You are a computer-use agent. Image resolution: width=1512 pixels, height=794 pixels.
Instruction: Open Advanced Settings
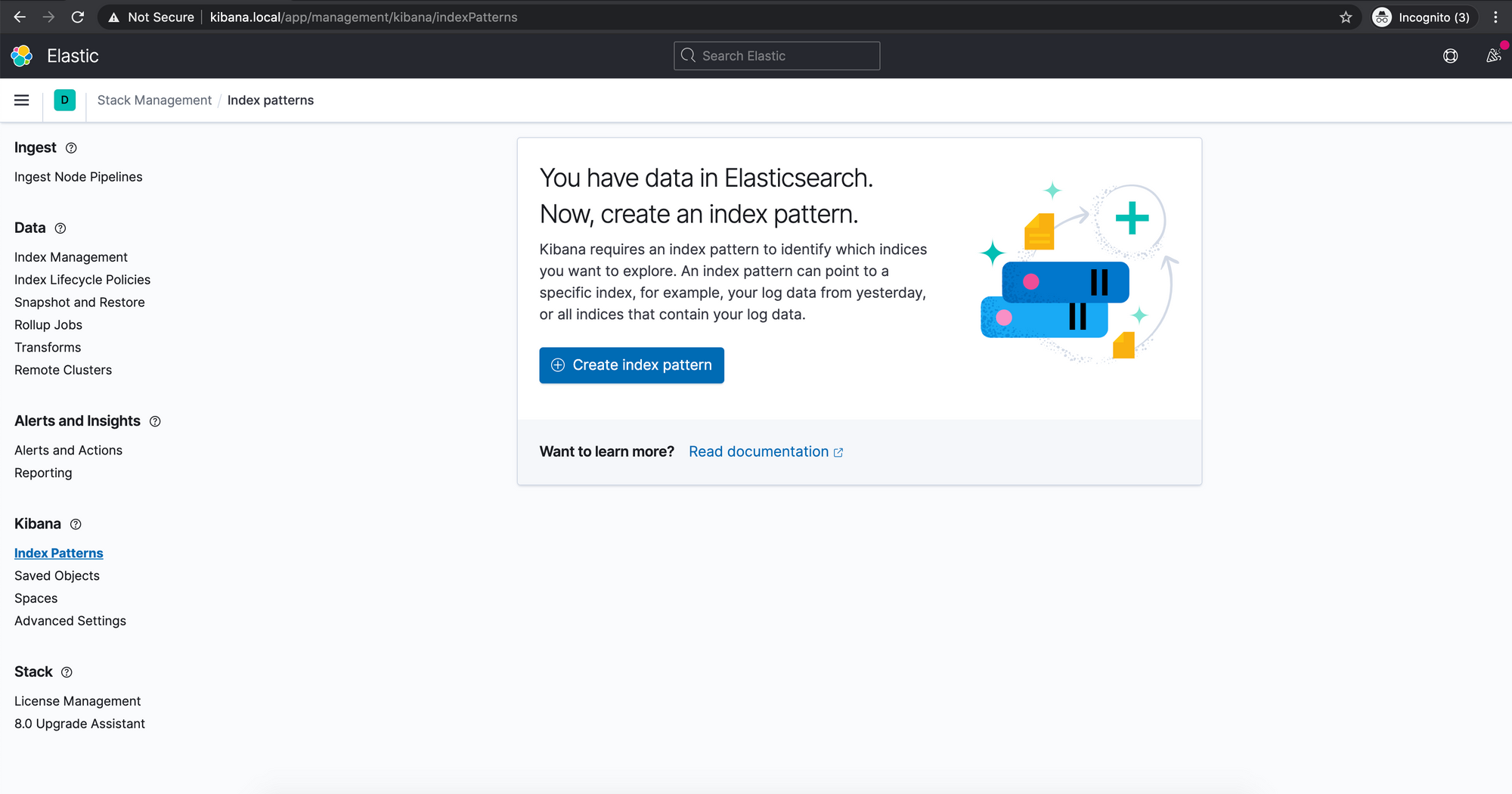pyautogui.click(x=70, y=622)
